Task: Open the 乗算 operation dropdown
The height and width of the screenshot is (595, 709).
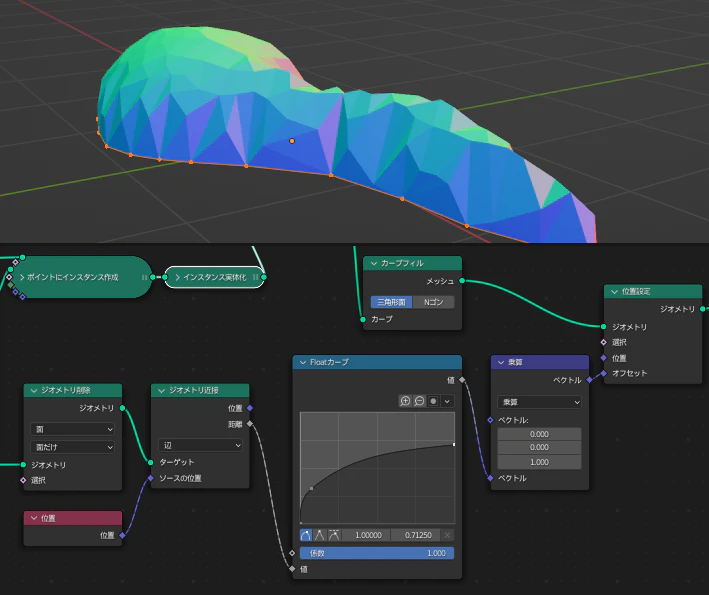Action: [539, 402]
